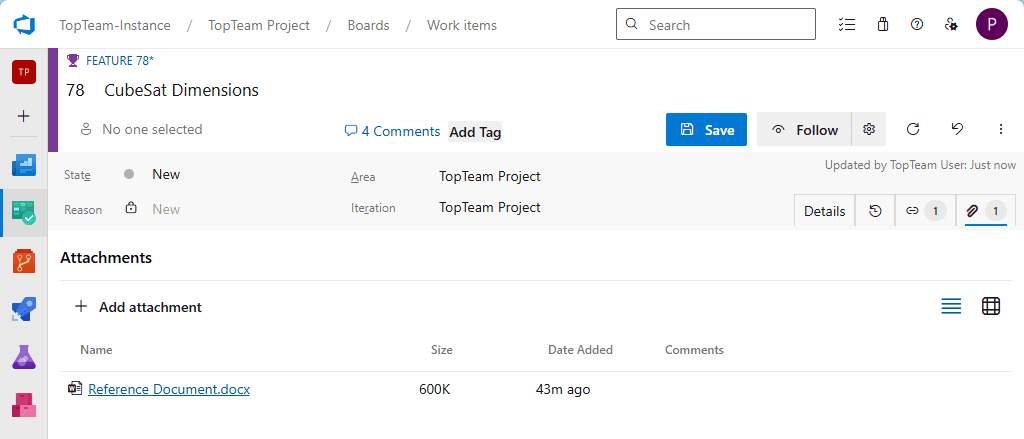Switch attachments to list view
This screenshot has height=439, width=1024.
pos(951,307)
